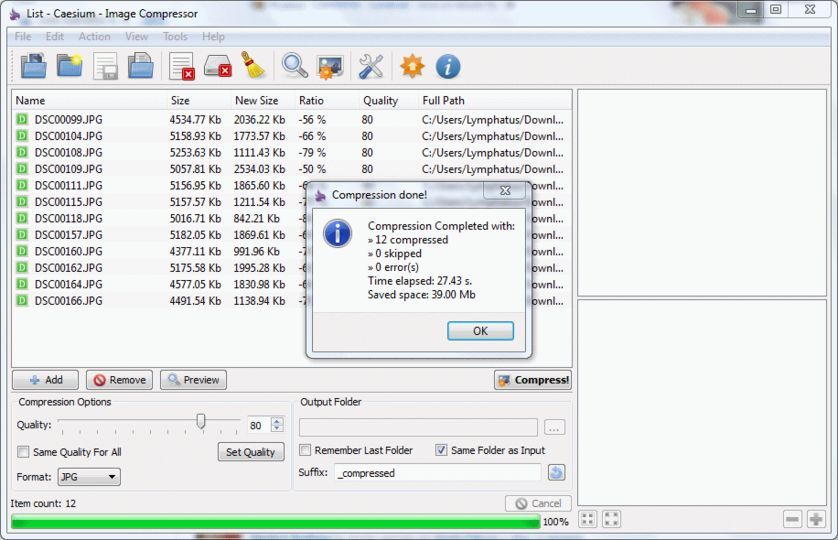Viewport: 838px width, 540px height.
Task: Click the zoom out minus icon
Action: tap(793, 519)
